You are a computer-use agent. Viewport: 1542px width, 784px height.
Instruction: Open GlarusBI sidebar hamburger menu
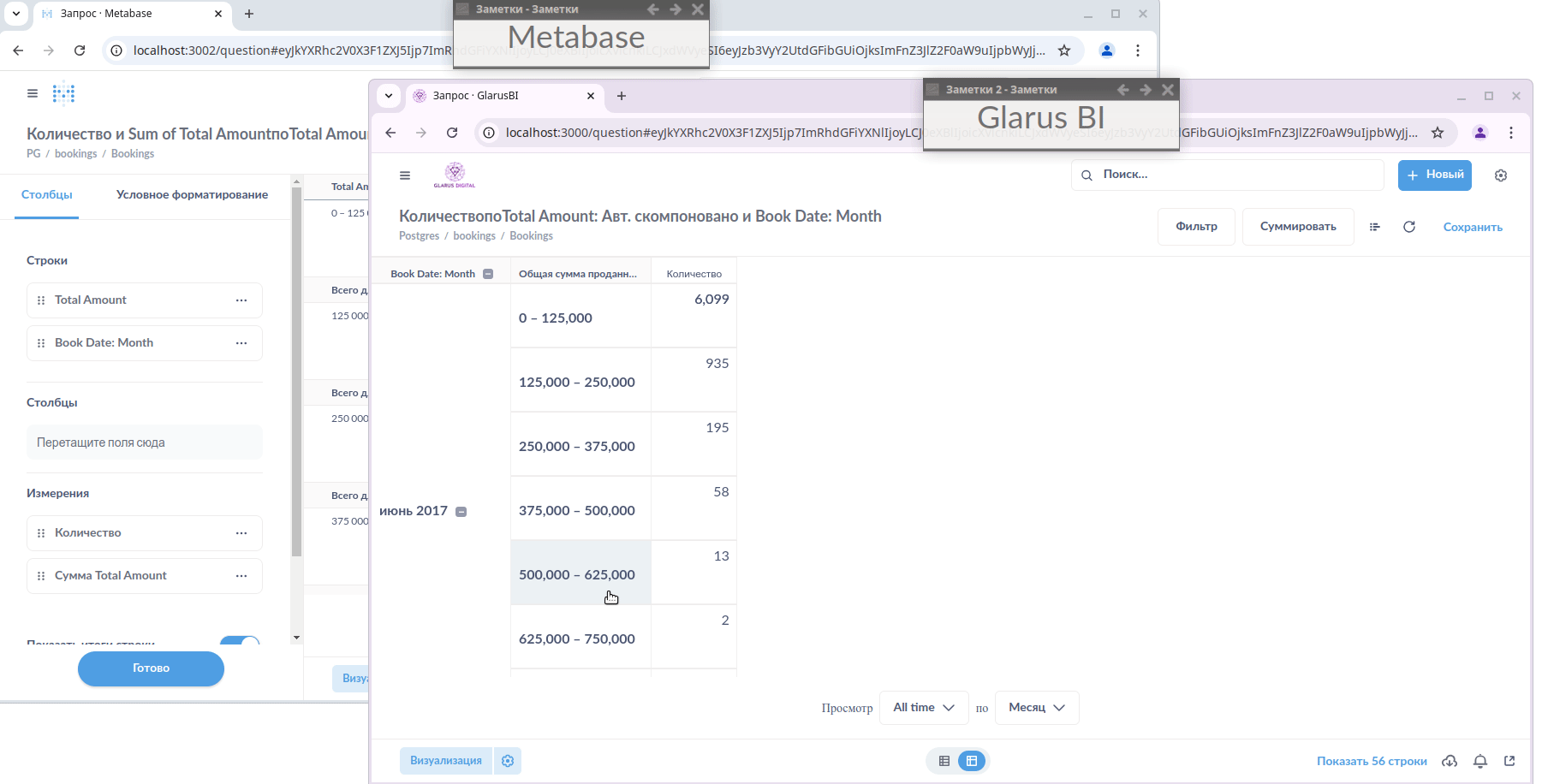(x=405, y=175)
